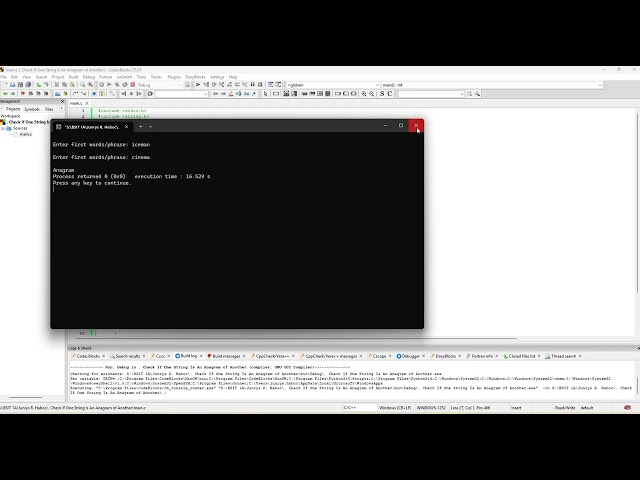Click the Run program play icon
Viewport: 640px width, 480px height.
click(x=109, y=84)
